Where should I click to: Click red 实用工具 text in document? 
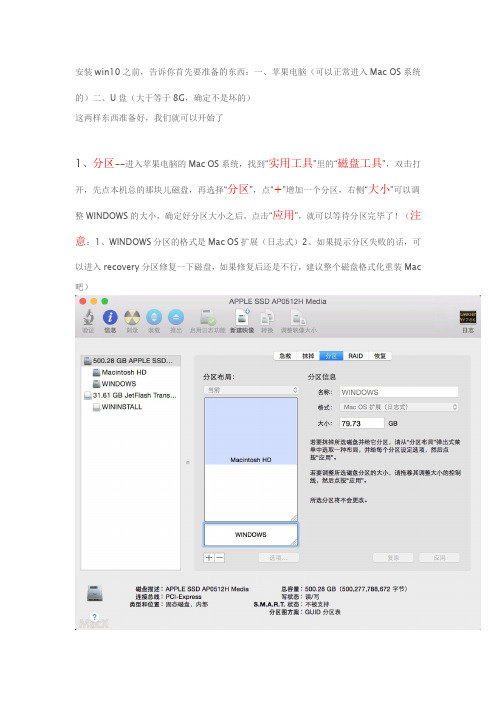coord(290,163)
